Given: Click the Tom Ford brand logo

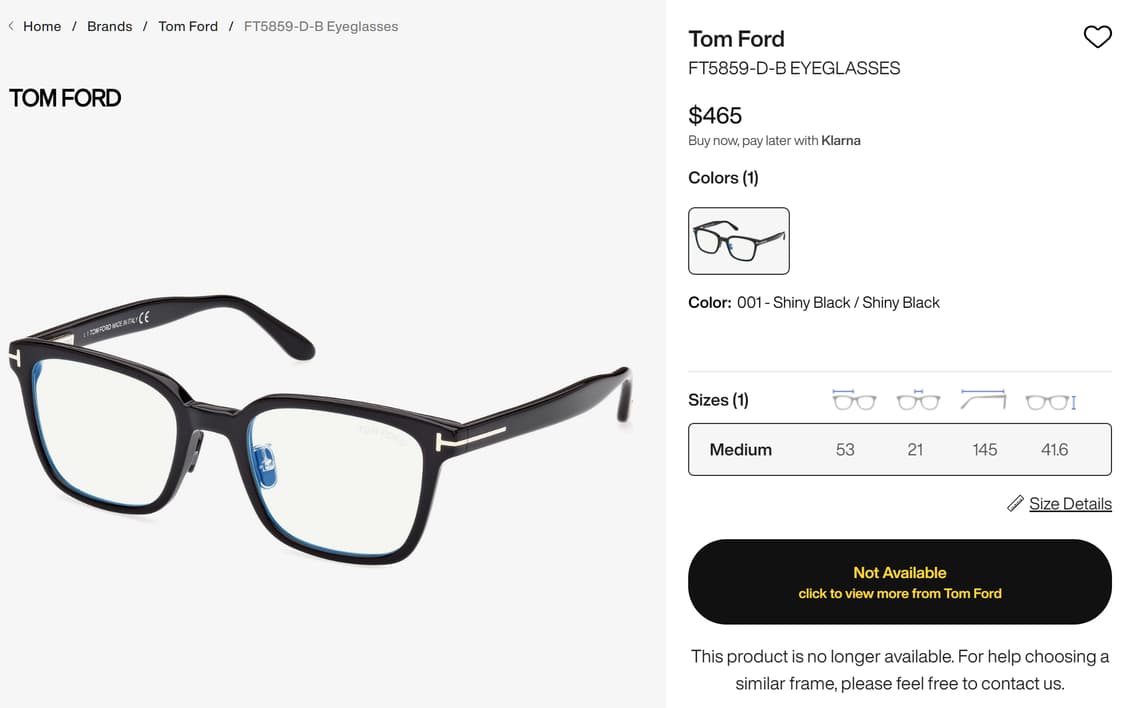Looking at the screenshot, I should [x=65, y=98].
